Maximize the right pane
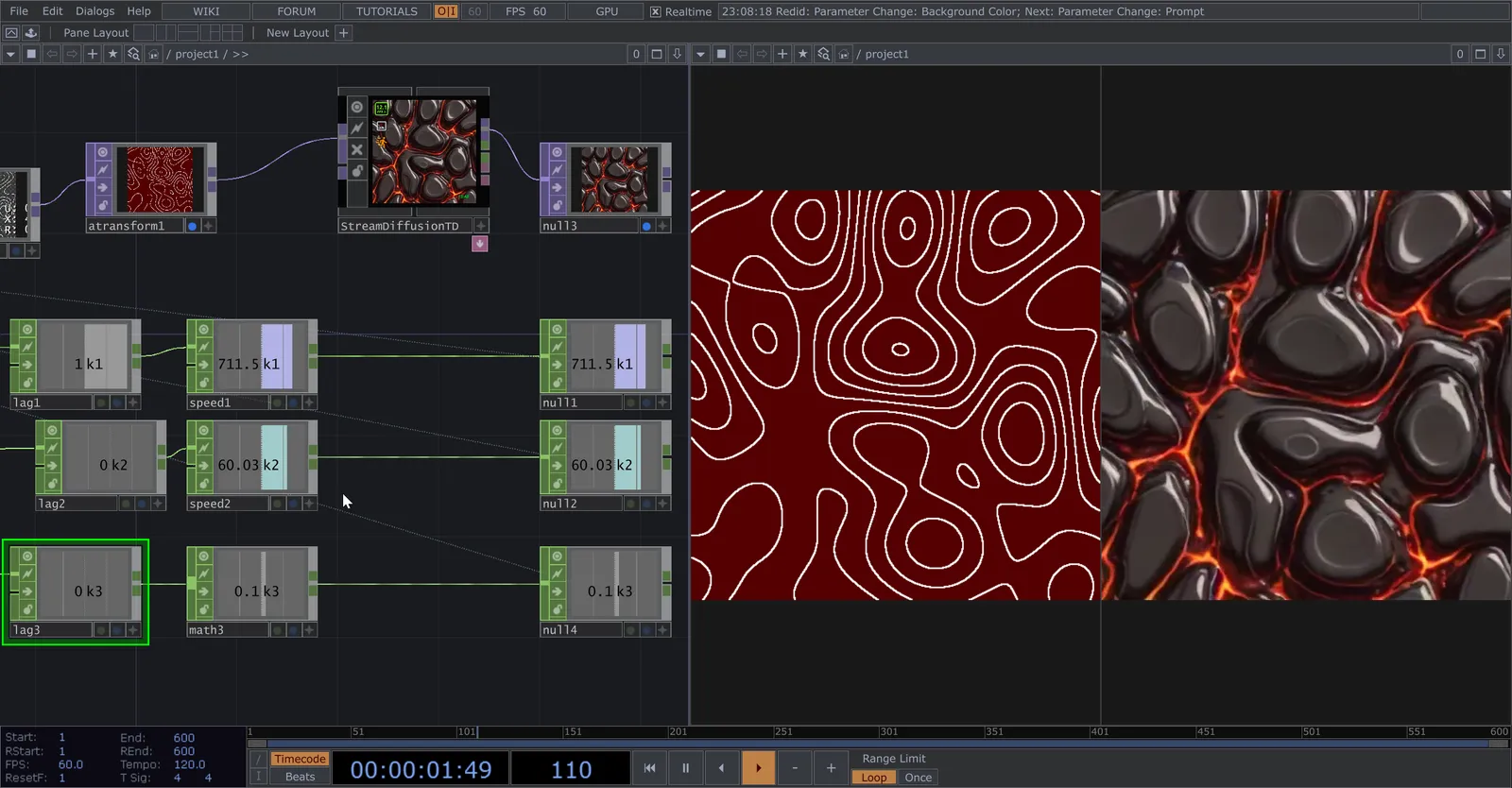The height and width of the screenshot is (788, 1512). [x=1481, y=54]
